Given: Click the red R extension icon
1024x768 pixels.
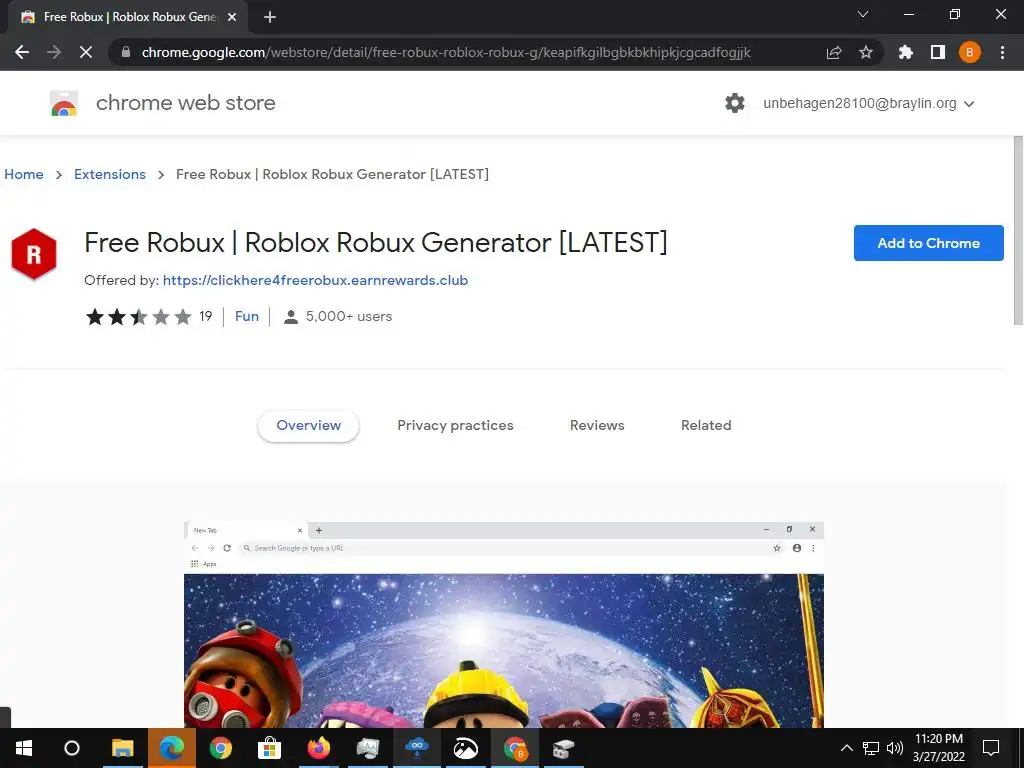Looking at the screenshot, I should [34, 254].
